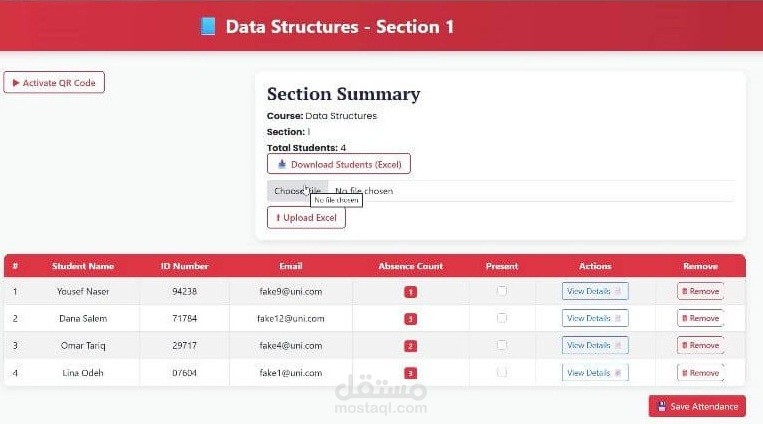The height and width of the screenshot is (424, 763).
Task: Open View Details for Lina Odeh
Action: tap(595, 373)
